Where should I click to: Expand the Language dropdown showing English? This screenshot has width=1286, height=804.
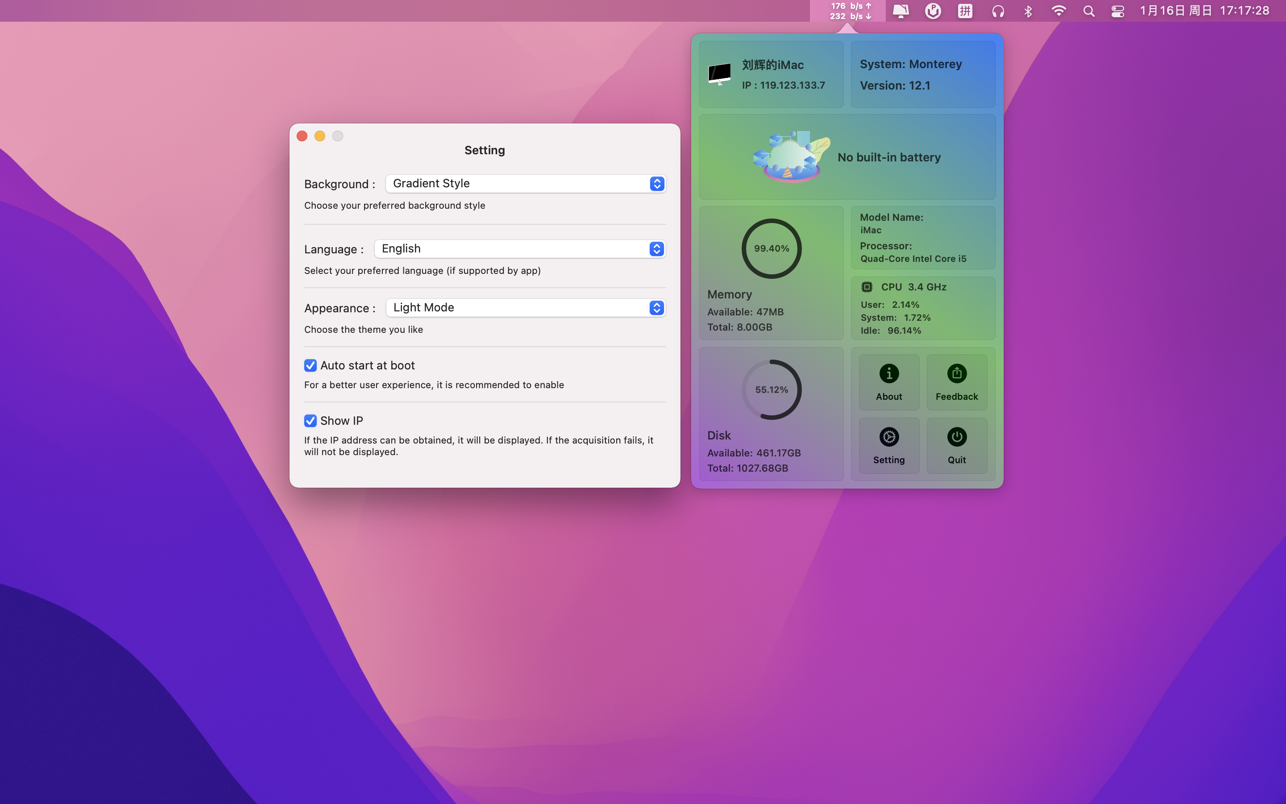(519, 249)
